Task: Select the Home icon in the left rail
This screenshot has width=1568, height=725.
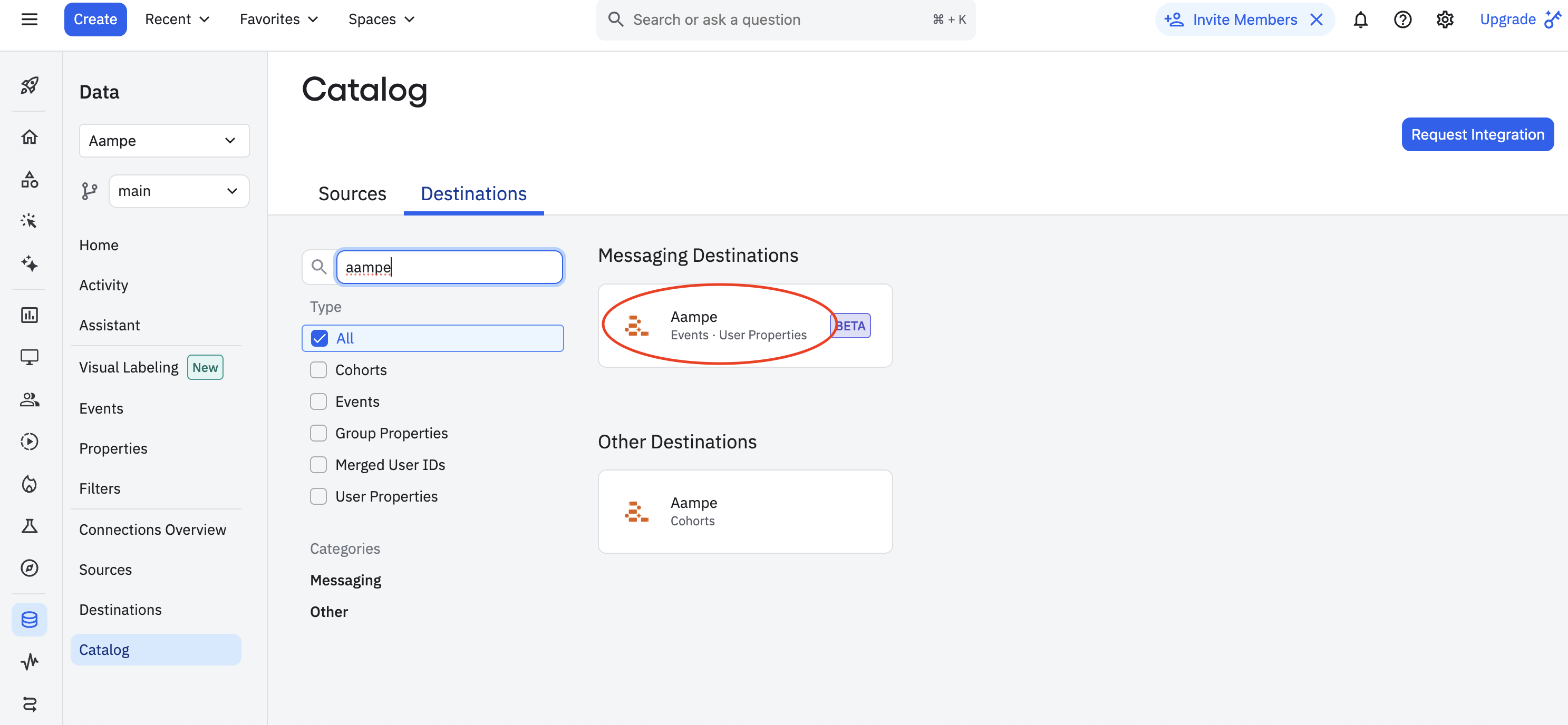Action: click(29, 136)
